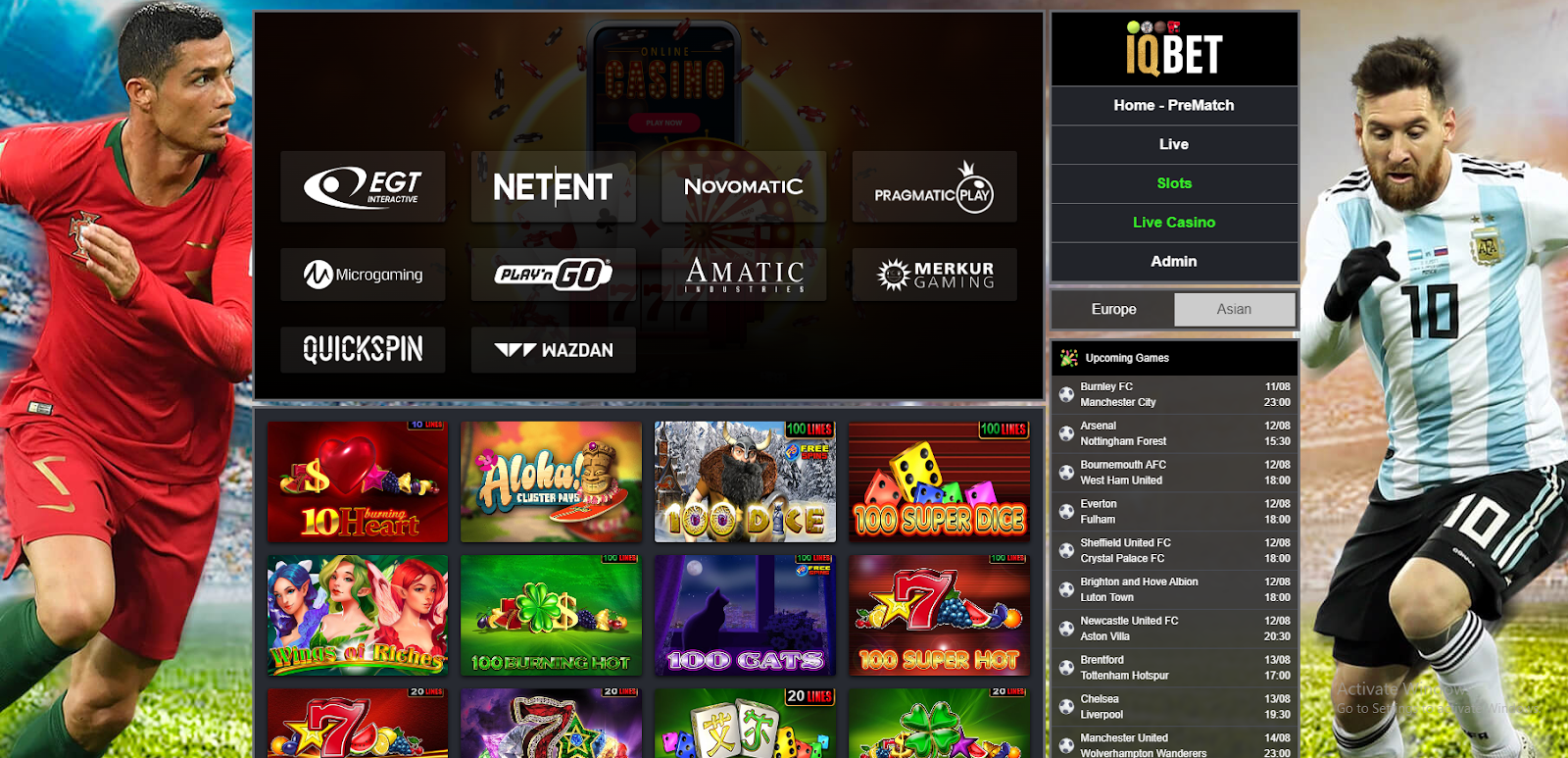The height and width of the screenshot is (758, 1568).
Task: Click soccer ball icon beside Chelsea match
Action: (x=1066, y=707)
